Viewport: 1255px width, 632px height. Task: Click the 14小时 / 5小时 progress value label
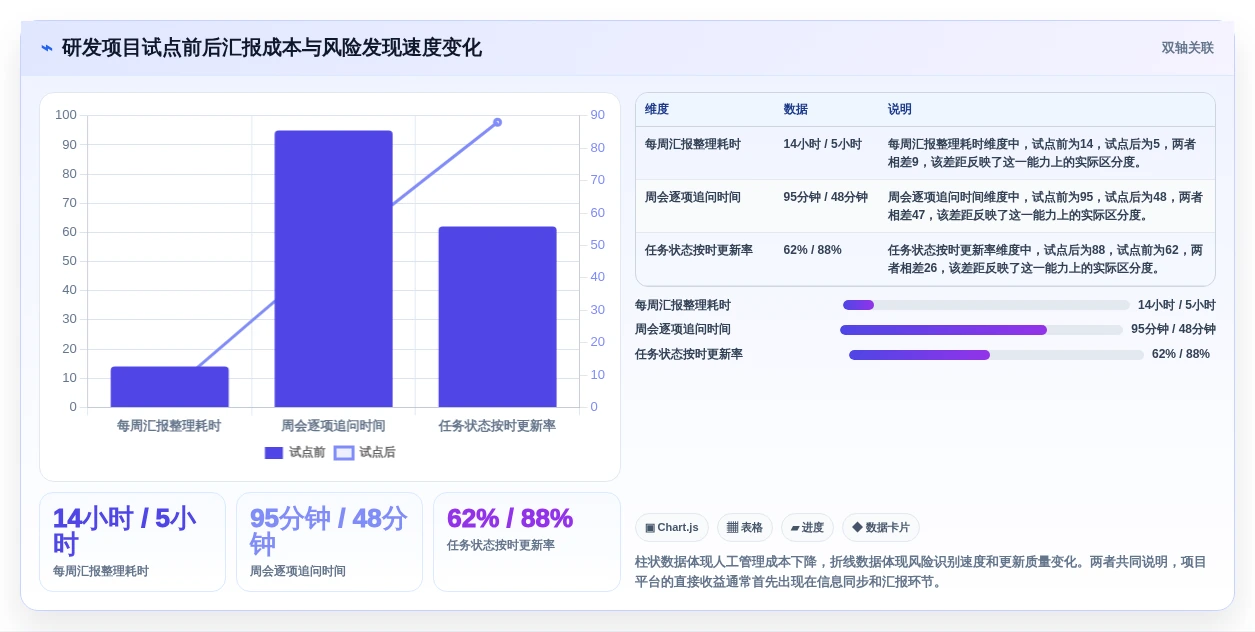1177,305
